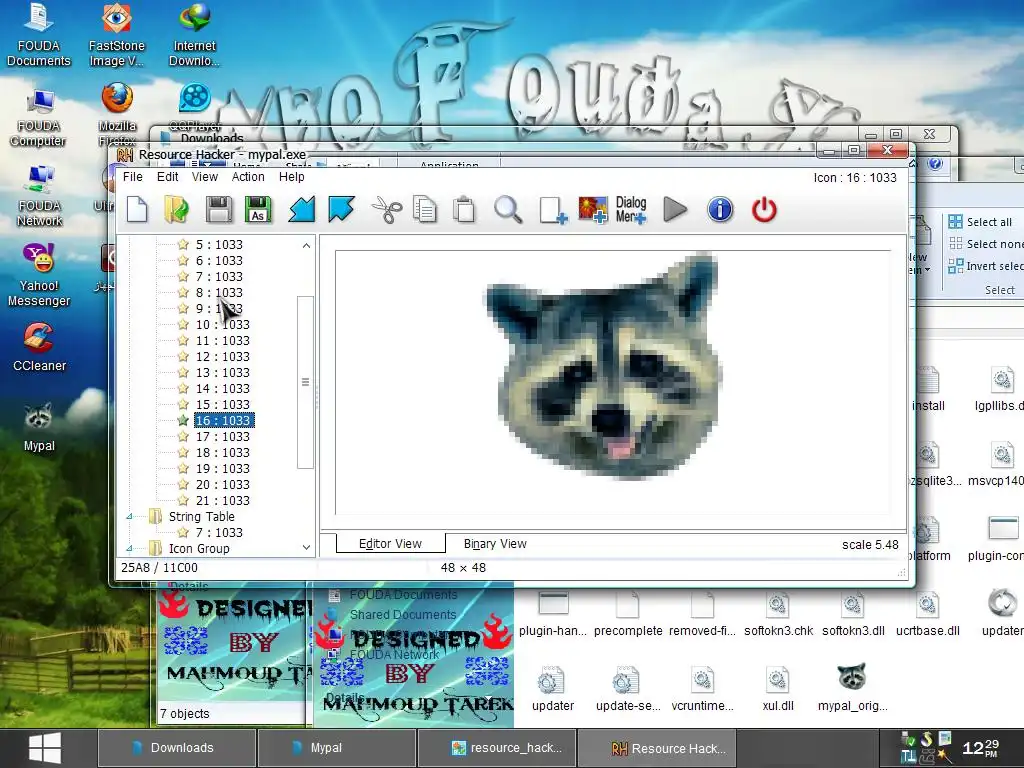Image resolution: width=1024 pixels, height=768 pixels.
Task: Open the Internet Download Manager desktop icon
Action: 195,35
